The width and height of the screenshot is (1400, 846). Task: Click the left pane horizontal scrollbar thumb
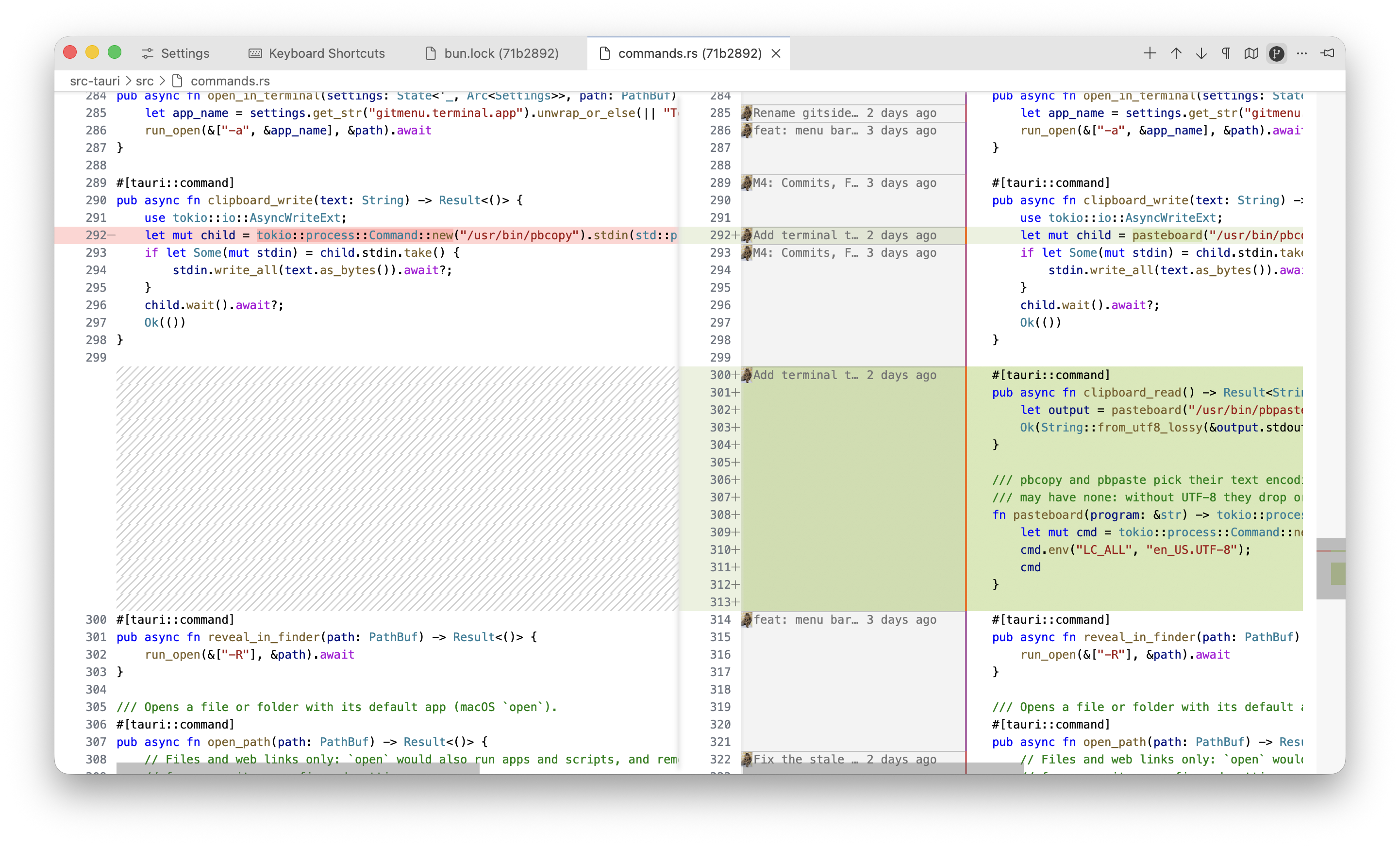click(x=298, y=768)
